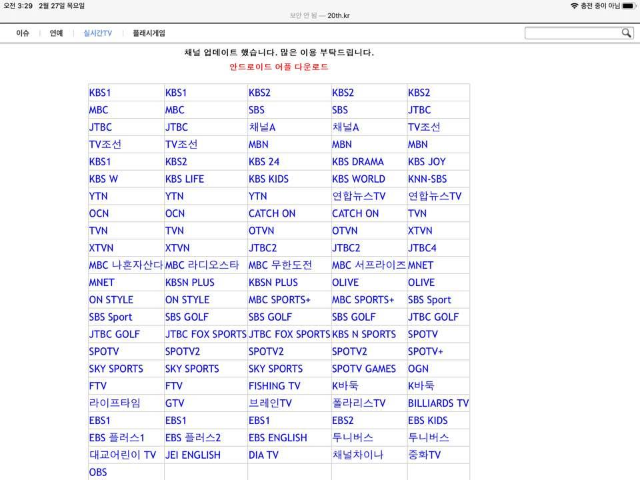
Task: Open the 이슈 menu item
Action: (22, 33)
